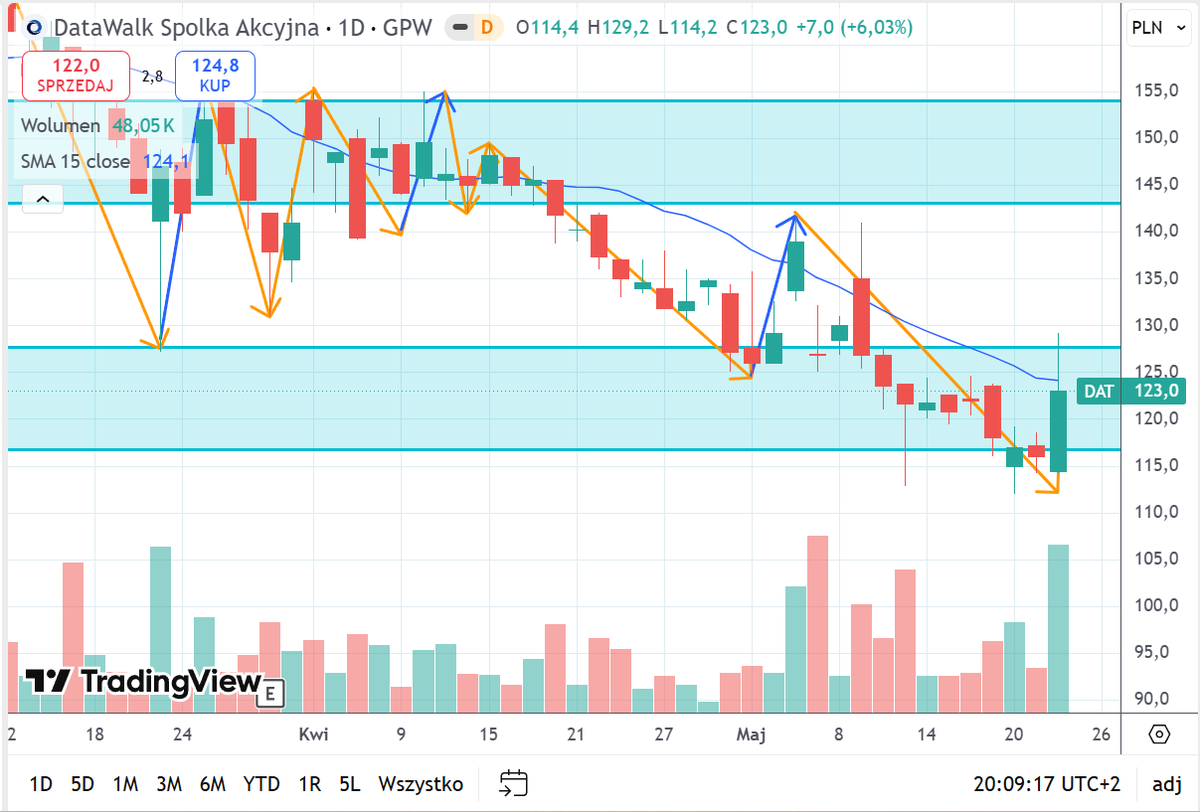Click the TradingView logo link
Screen dimensions: 1200x812
(x=143, y=682)
